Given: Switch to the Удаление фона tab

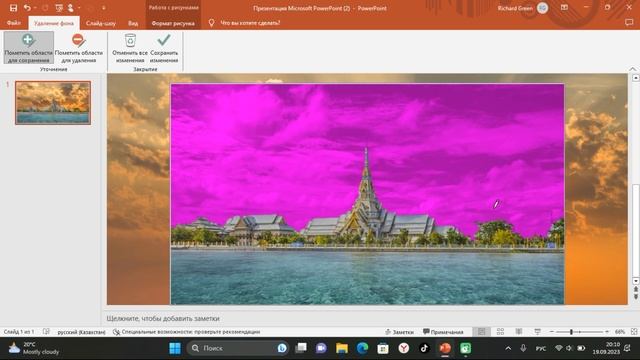Looking at the screenshot, I should [54, 23].
